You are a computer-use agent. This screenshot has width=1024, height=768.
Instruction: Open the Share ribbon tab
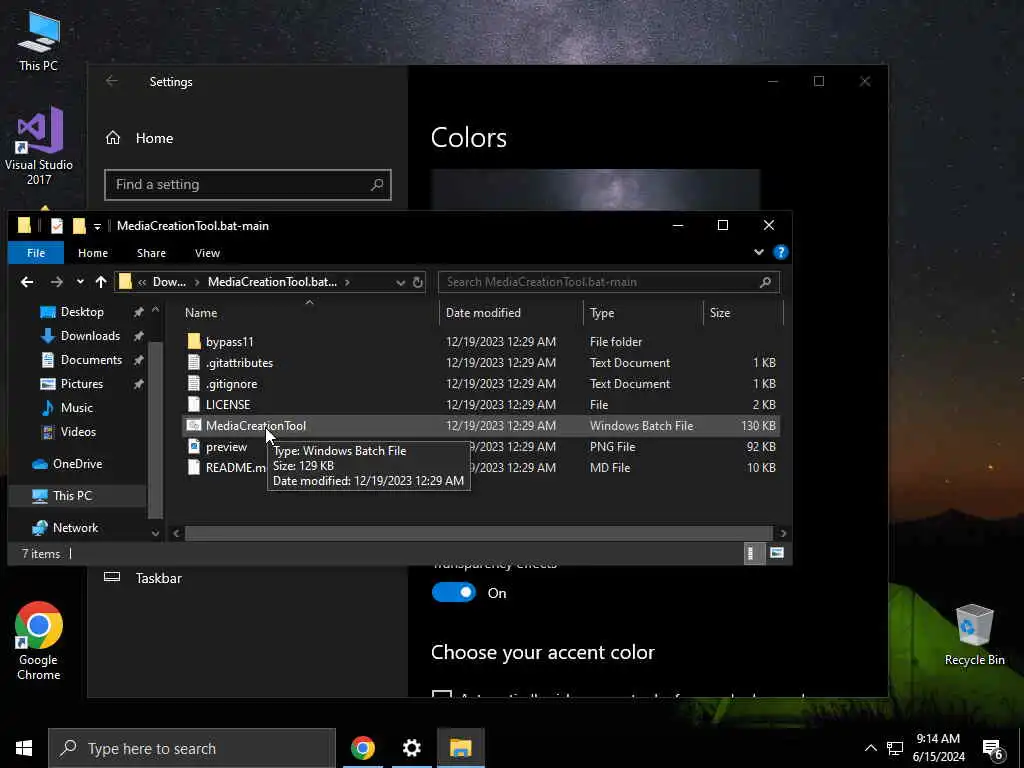click(x=152, y=253)
